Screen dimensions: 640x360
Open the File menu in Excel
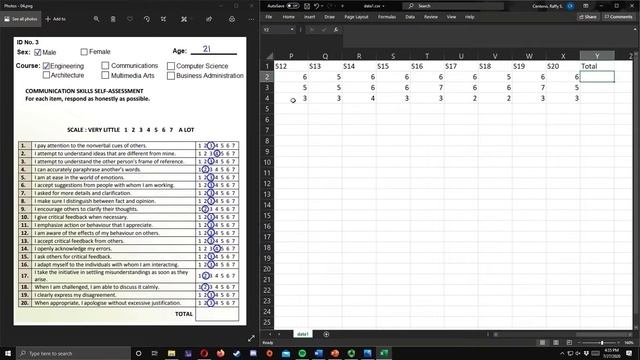(269, 17)
